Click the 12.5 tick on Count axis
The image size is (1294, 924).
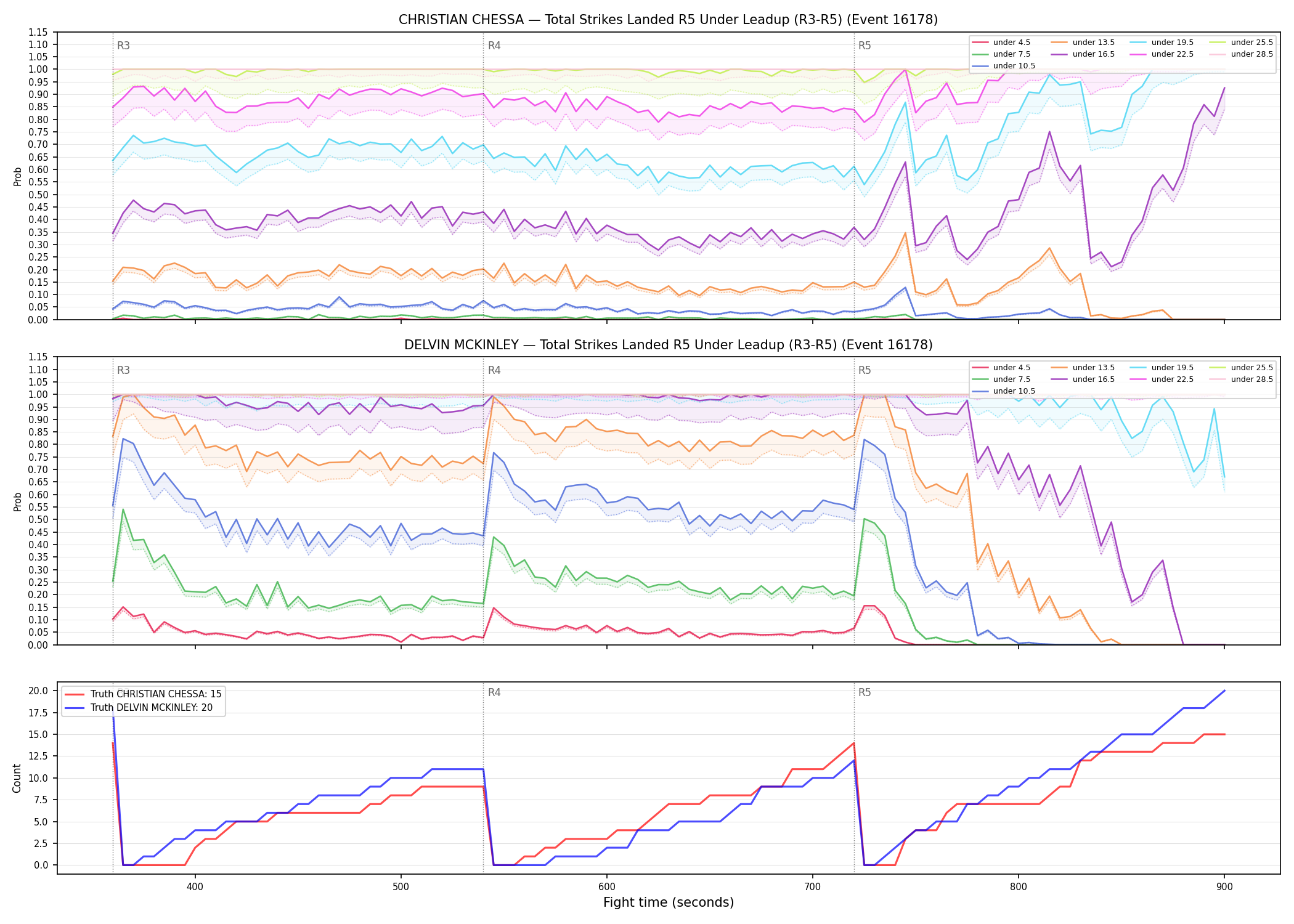pyautogui.click(x=39, y=756)
